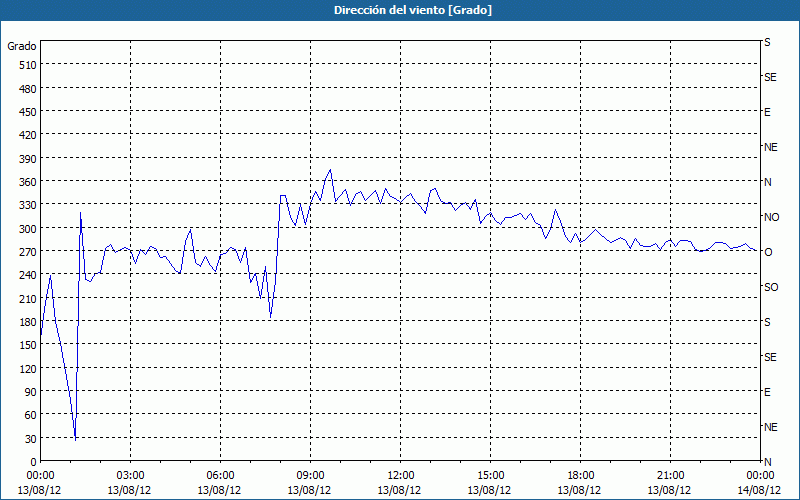Click the date label 14/08/12
Image resolution: width=800 pixels, height=500 pixels.
(760, 490)
